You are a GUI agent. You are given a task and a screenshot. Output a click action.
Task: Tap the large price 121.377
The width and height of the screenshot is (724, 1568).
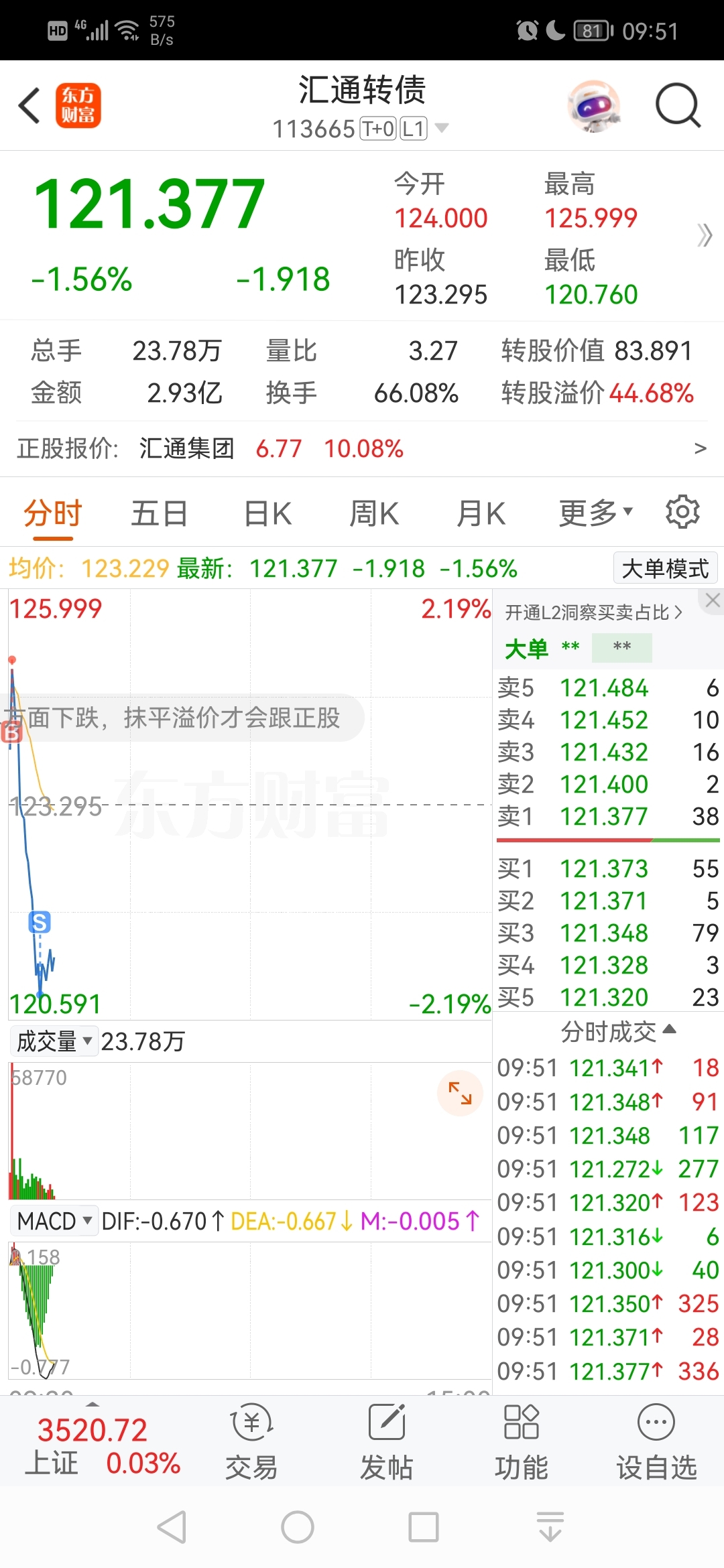point(149,204)
